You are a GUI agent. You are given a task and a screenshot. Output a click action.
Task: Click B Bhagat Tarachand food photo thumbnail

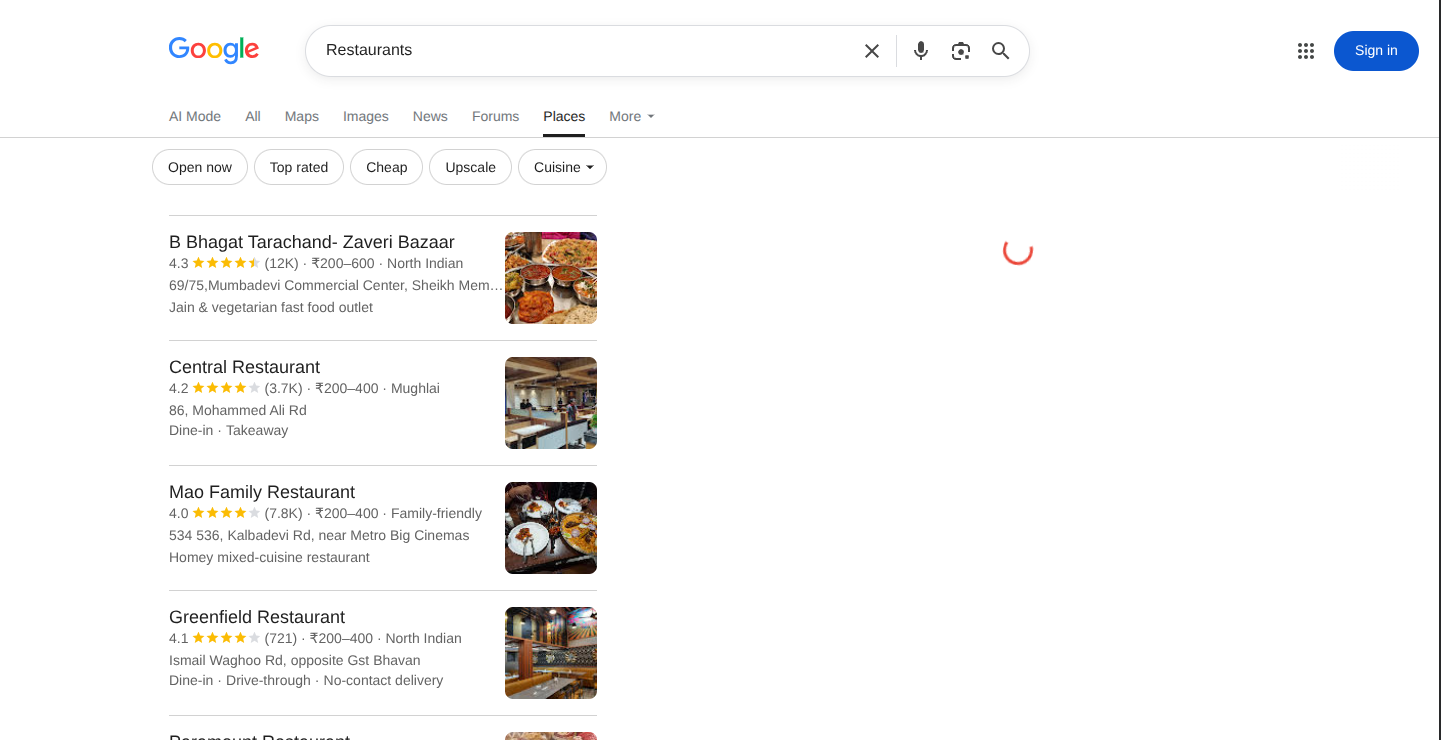coord(551,278)
